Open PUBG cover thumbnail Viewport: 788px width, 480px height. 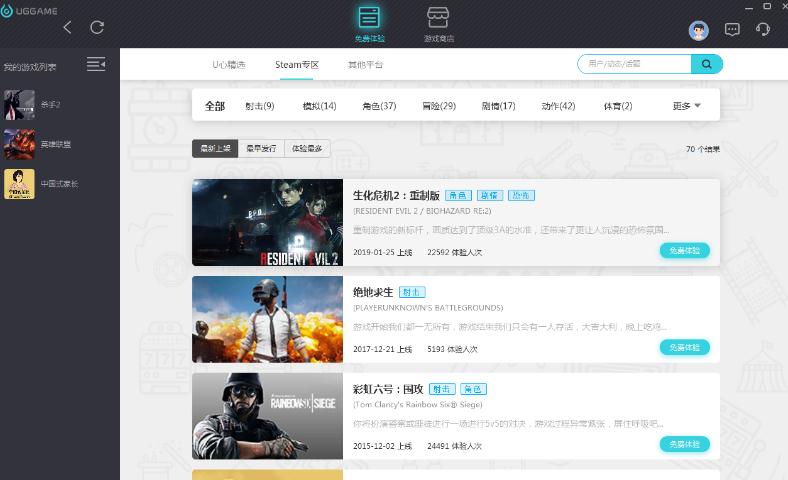(267, 319)
